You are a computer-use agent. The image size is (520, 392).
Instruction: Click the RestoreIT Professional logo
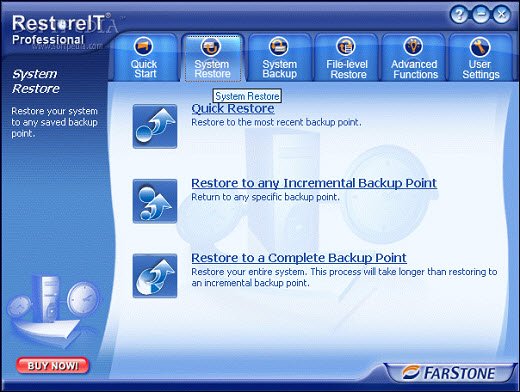(61, 31)
